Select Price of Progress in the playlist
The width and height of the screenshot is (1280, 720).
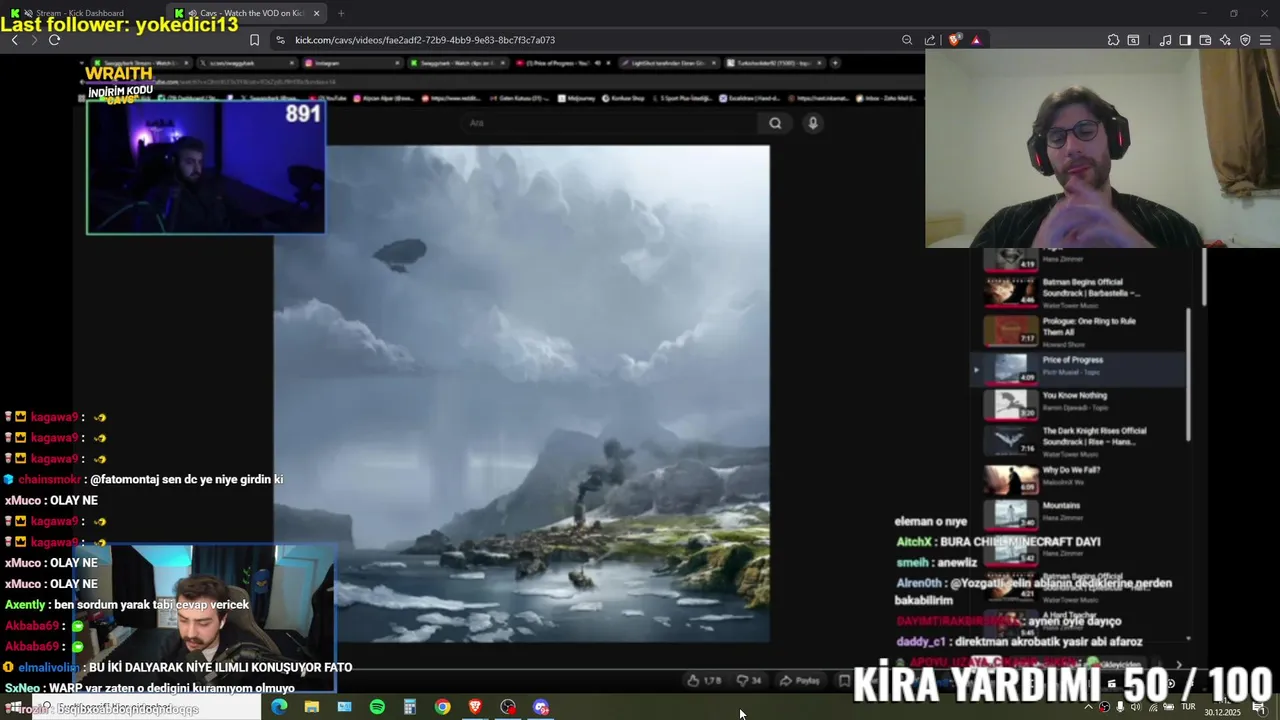click(x=1078, y=369)
